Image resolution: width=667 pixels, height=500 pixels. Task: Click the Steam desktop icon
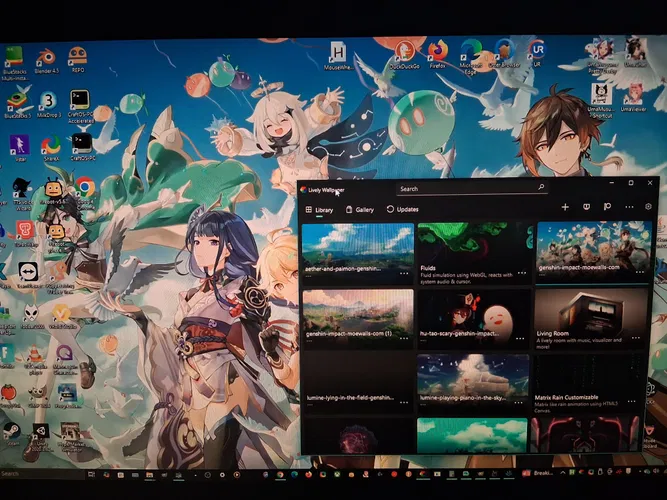(11, 434)
